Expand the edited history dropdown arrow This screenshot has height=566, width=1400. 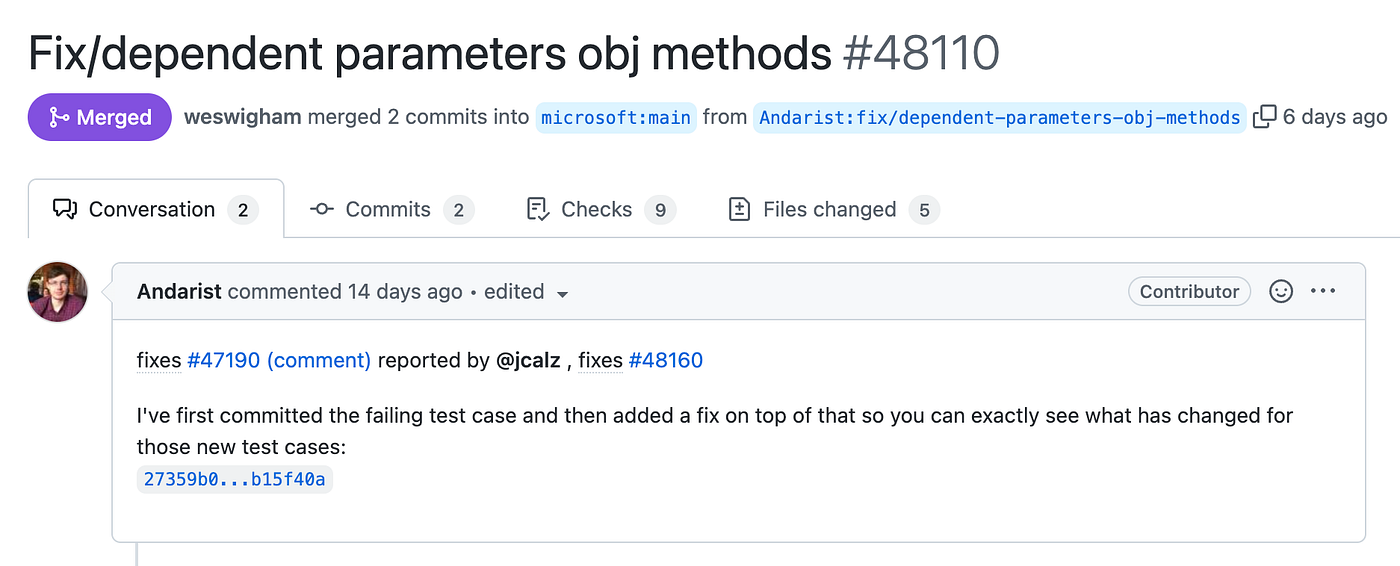click(x=563, y=294)
